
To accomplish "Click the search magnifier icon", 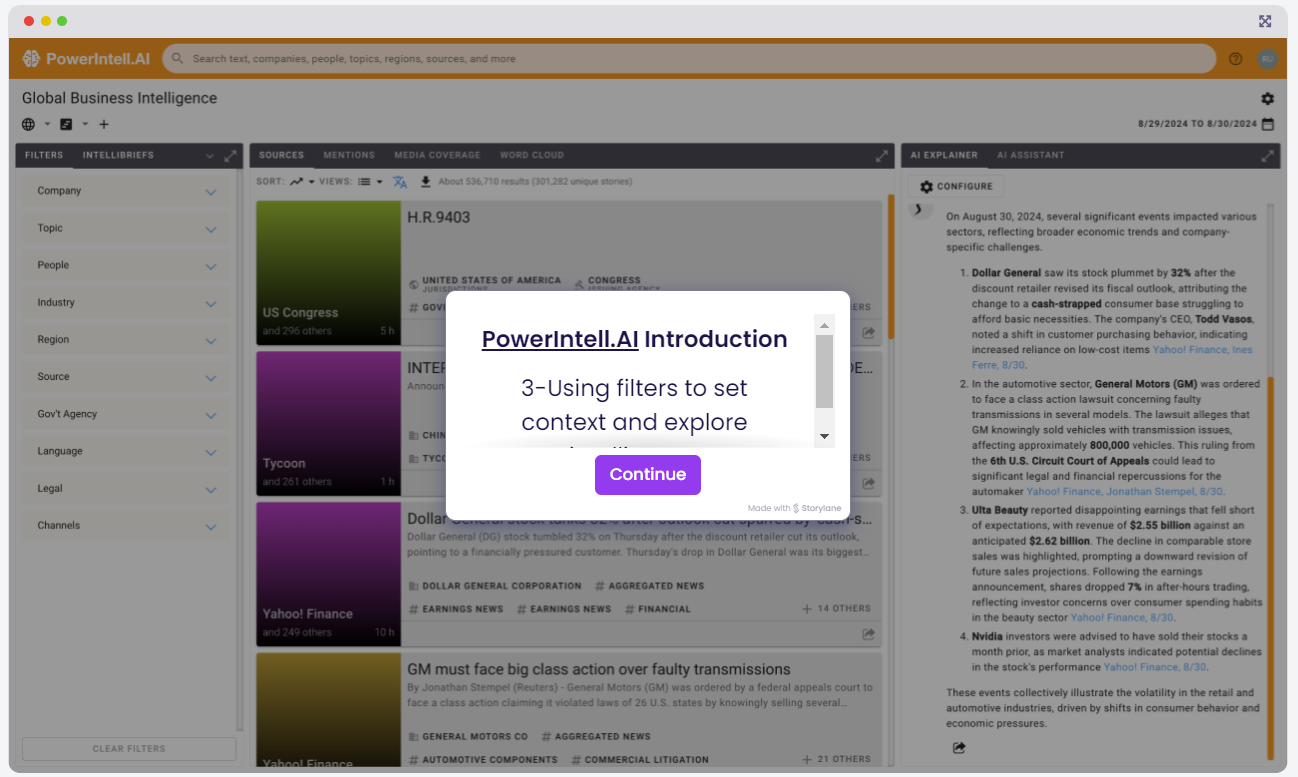I will (177, 59).
